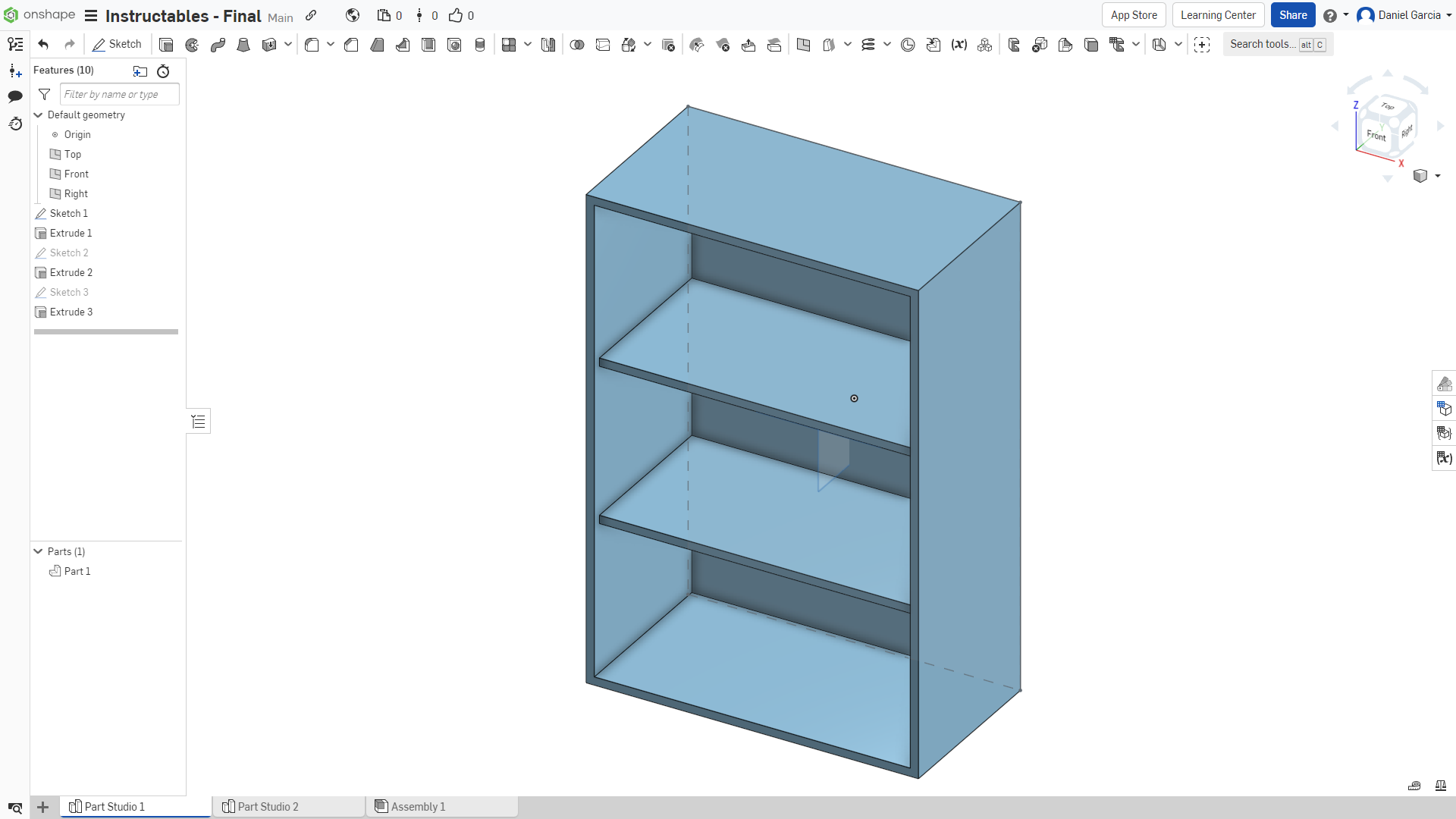Select the Sweep tool

point(218,44)
